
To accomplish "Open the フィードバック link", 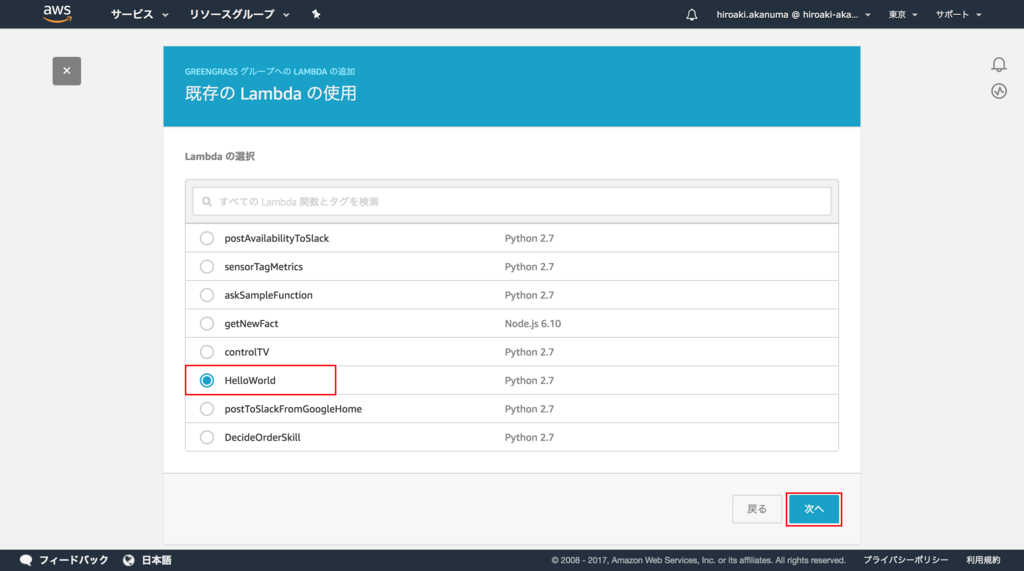I will [x=73, y=560].
